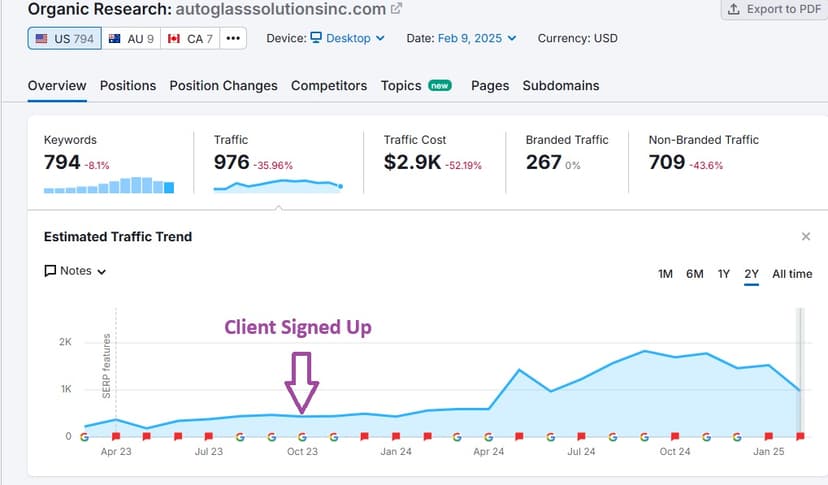Click the red flag at chart's far right
Screen dimensions: 828x485
(x=800, y=436)
